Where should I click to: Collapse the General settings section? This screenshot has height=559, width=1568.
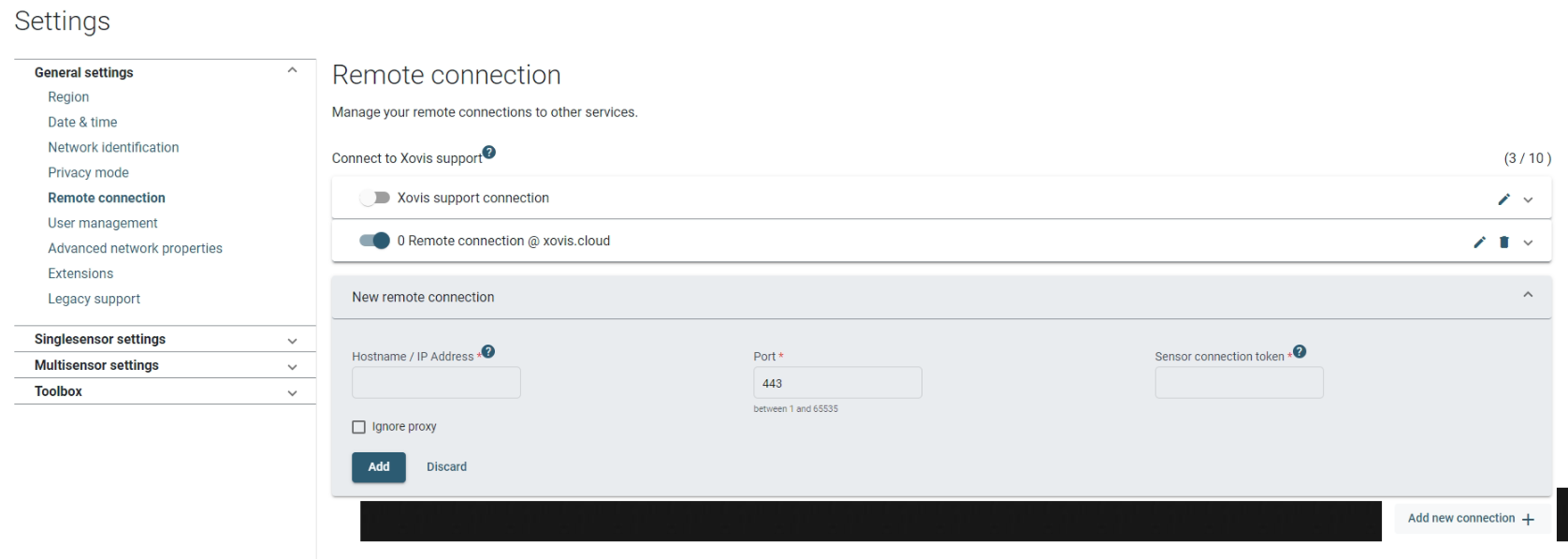click(x=292, y=71)
